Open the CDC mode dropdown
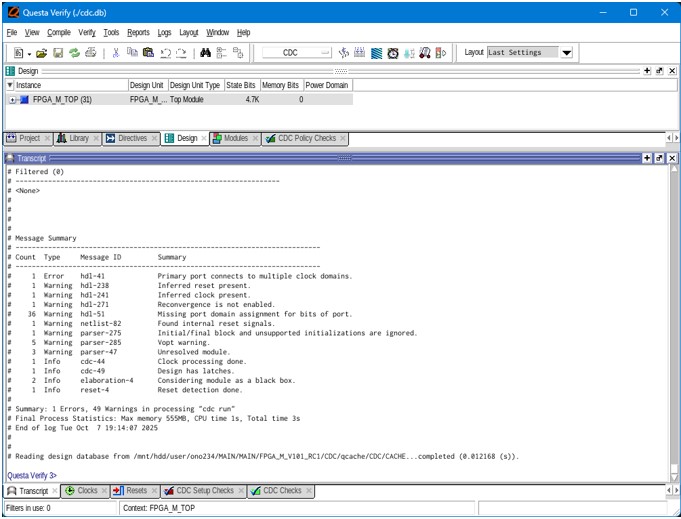Image resolution: width=681 pixels, height=519 pixels. pyautogui.click(x=325, y=53)
